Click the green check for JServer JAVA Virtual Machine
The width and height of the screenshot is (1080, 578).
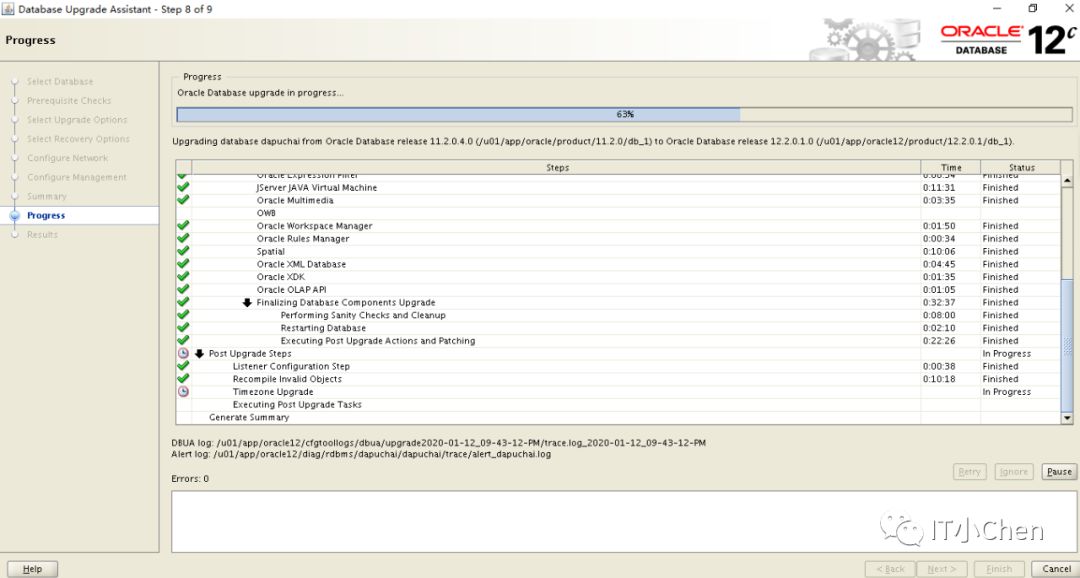coord(183,187)
